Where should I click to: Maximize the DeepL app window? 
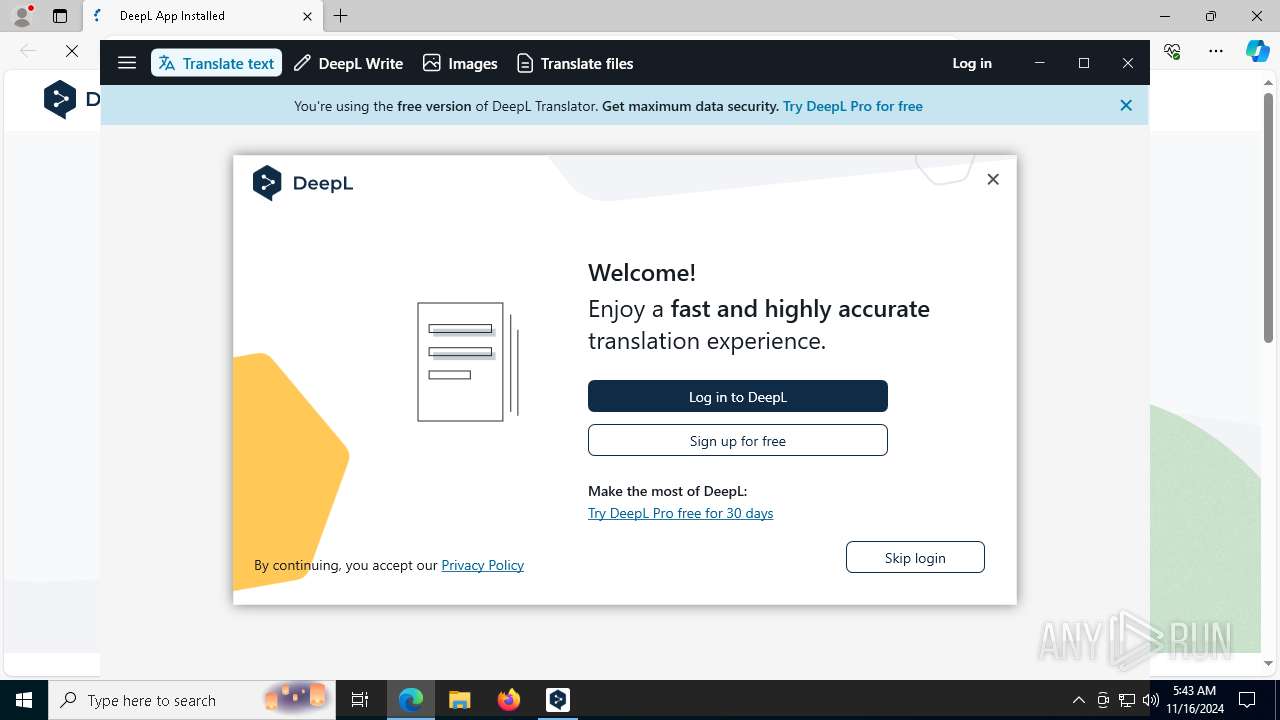click(x=1084, y=63)
